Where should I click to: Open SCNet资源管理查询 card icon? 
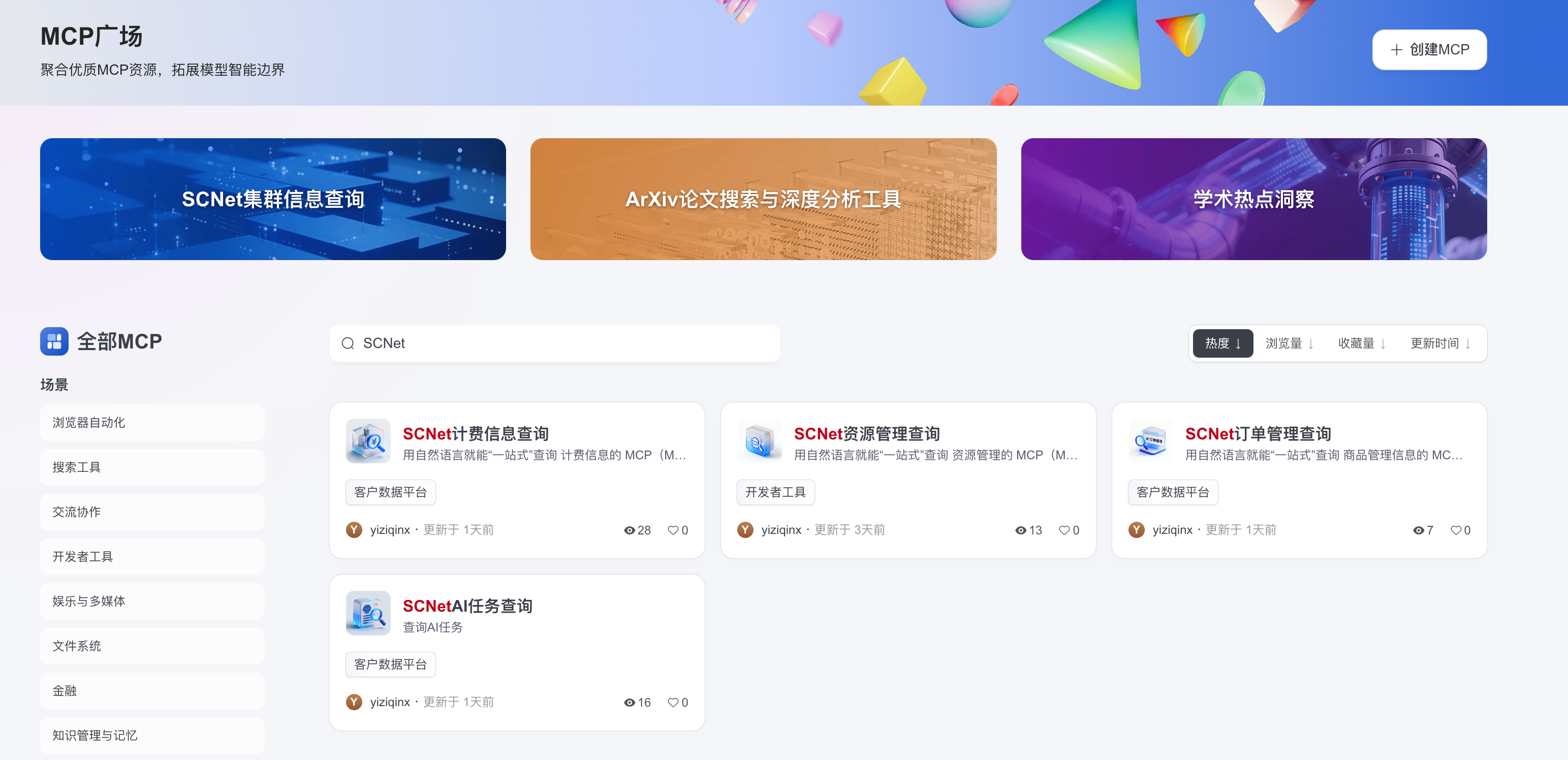coord(759,441)
